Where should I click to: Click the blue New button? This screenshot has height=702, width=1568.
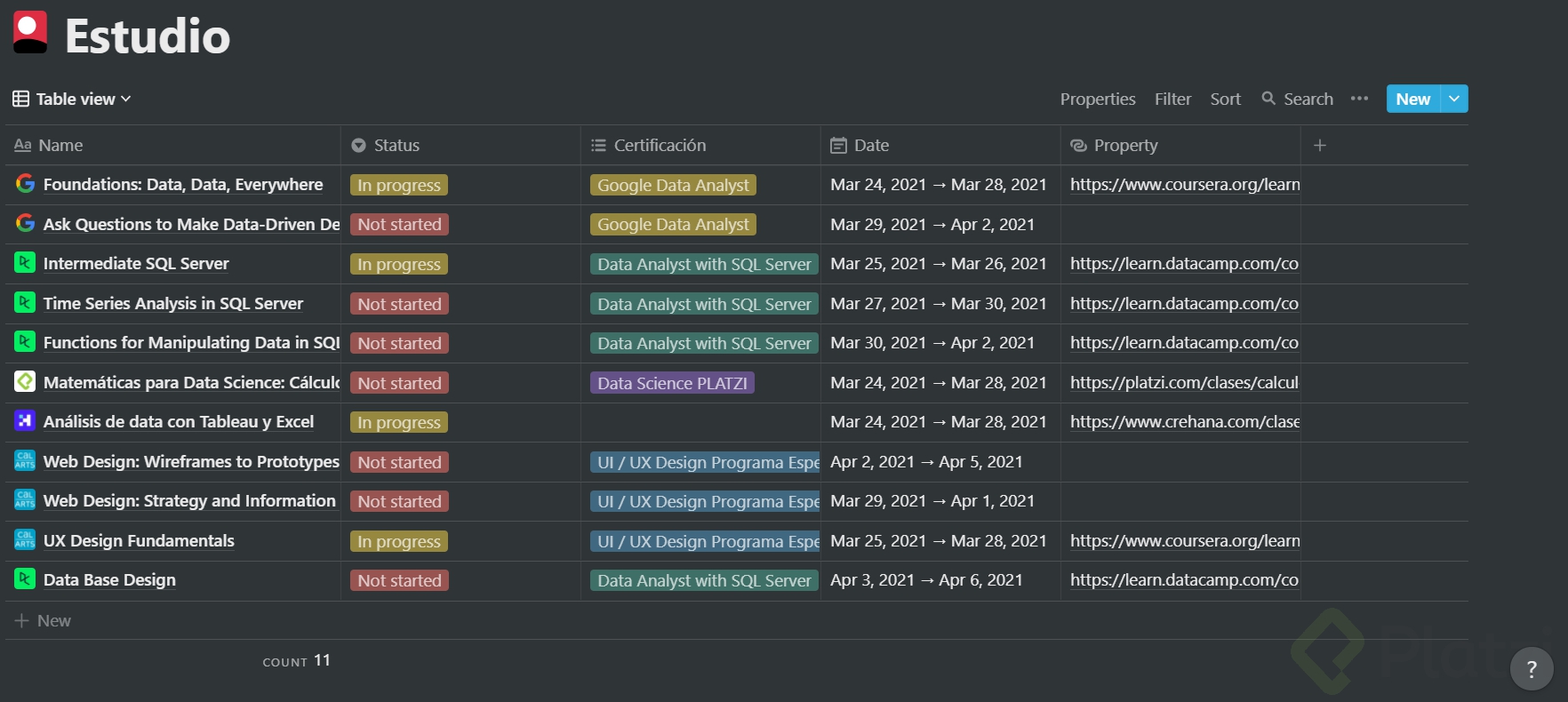tap(1412, 99)
